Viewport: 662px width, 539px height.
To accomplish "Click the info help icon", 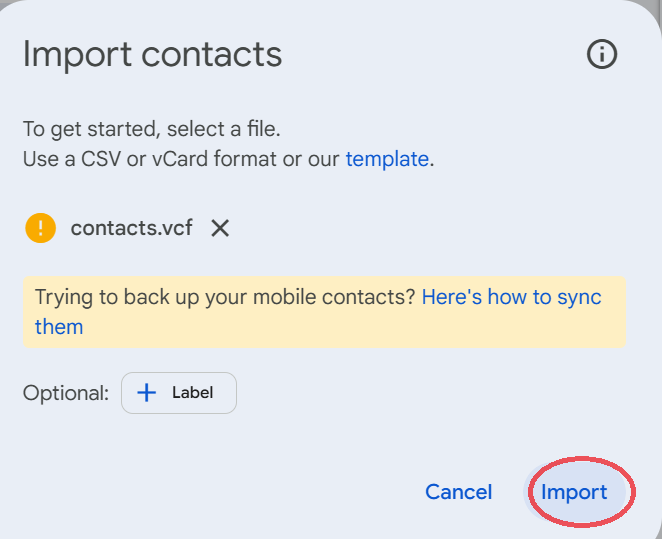I will [x=602, y=54].
